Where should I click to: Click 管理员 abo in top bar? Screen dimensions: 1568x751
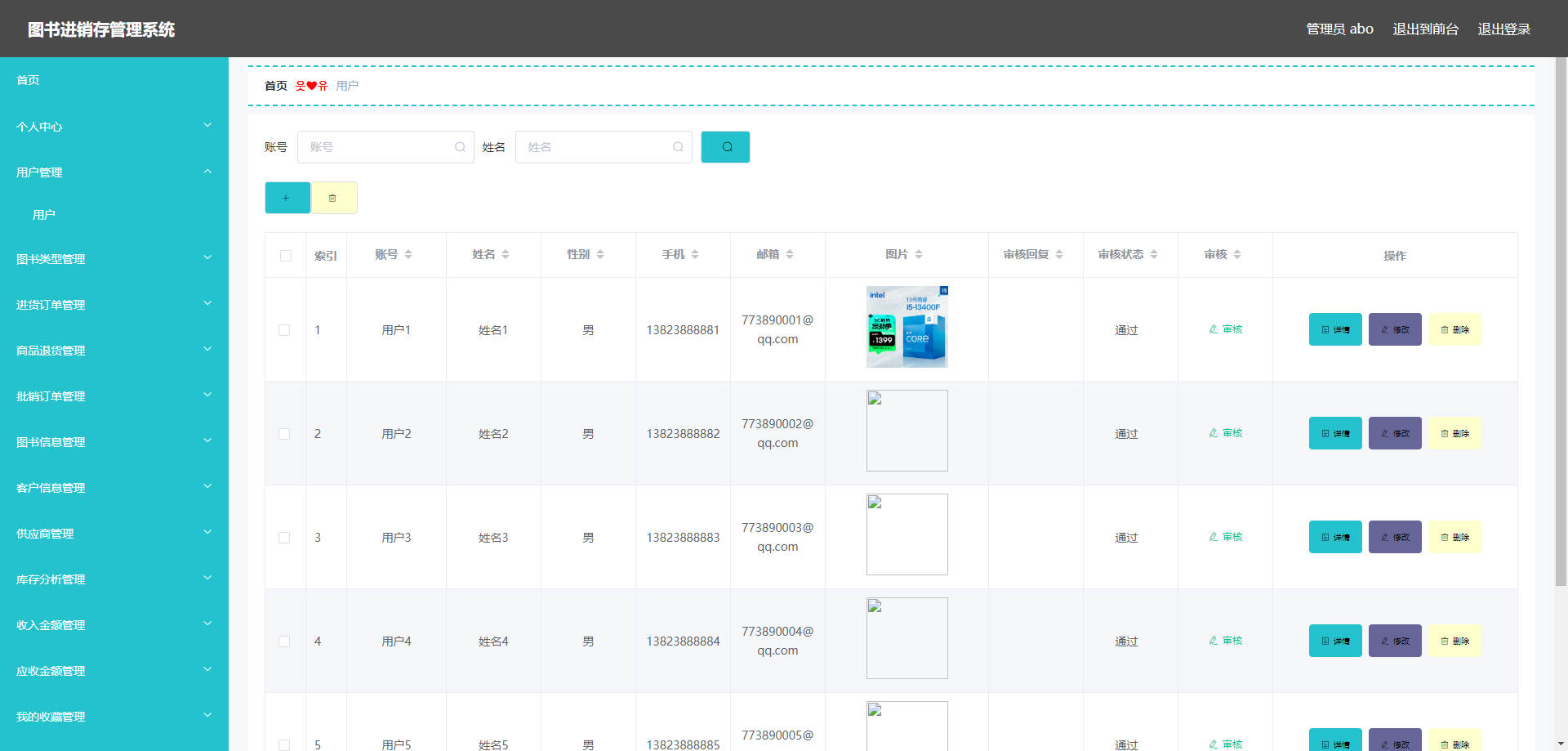click(1339, 29)
